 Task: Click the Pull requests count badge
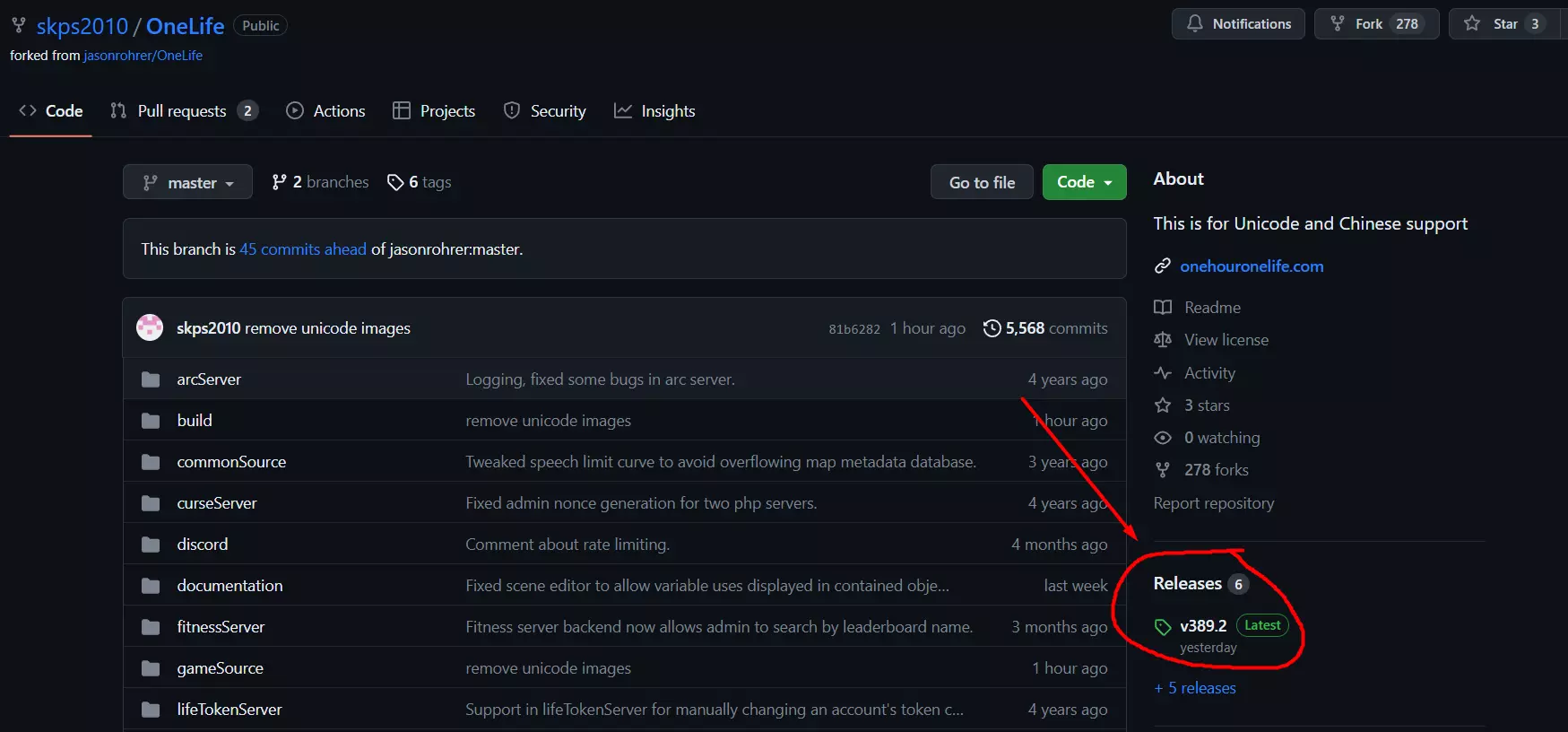tap(247, 110)
